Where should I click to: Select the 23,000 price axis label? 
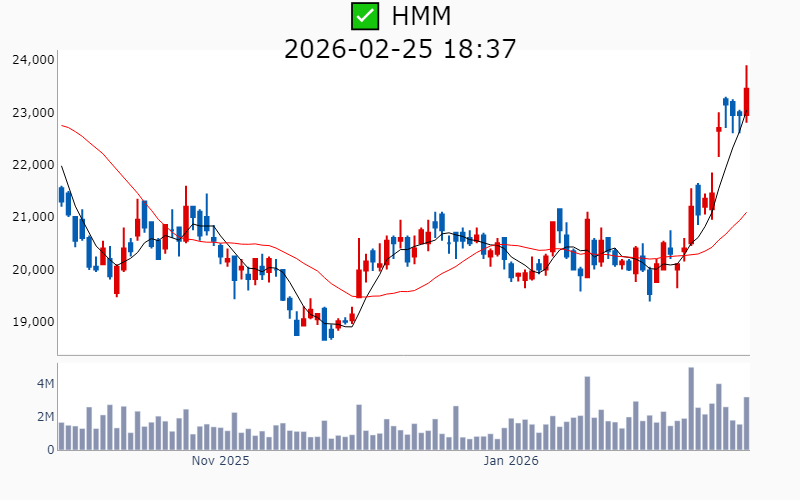(33, 113)
